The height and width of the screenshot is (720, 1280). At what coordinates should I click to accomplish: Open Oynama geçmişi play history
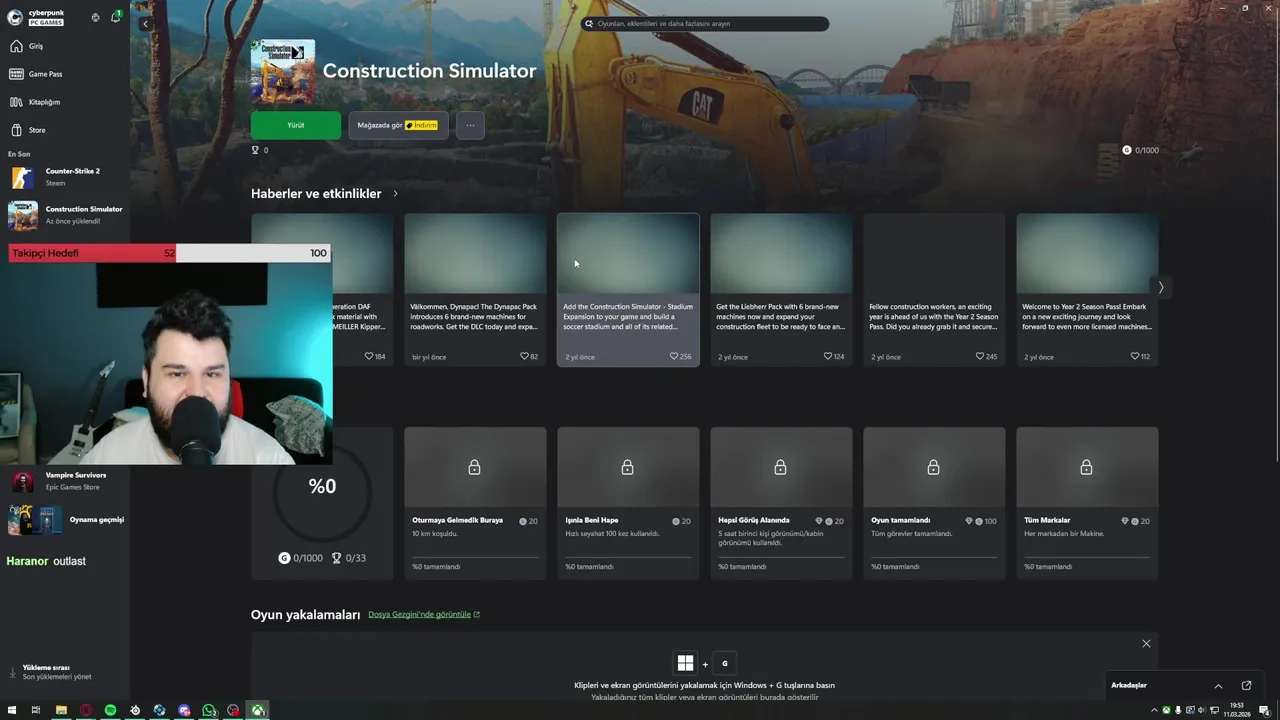pos(64,520)
